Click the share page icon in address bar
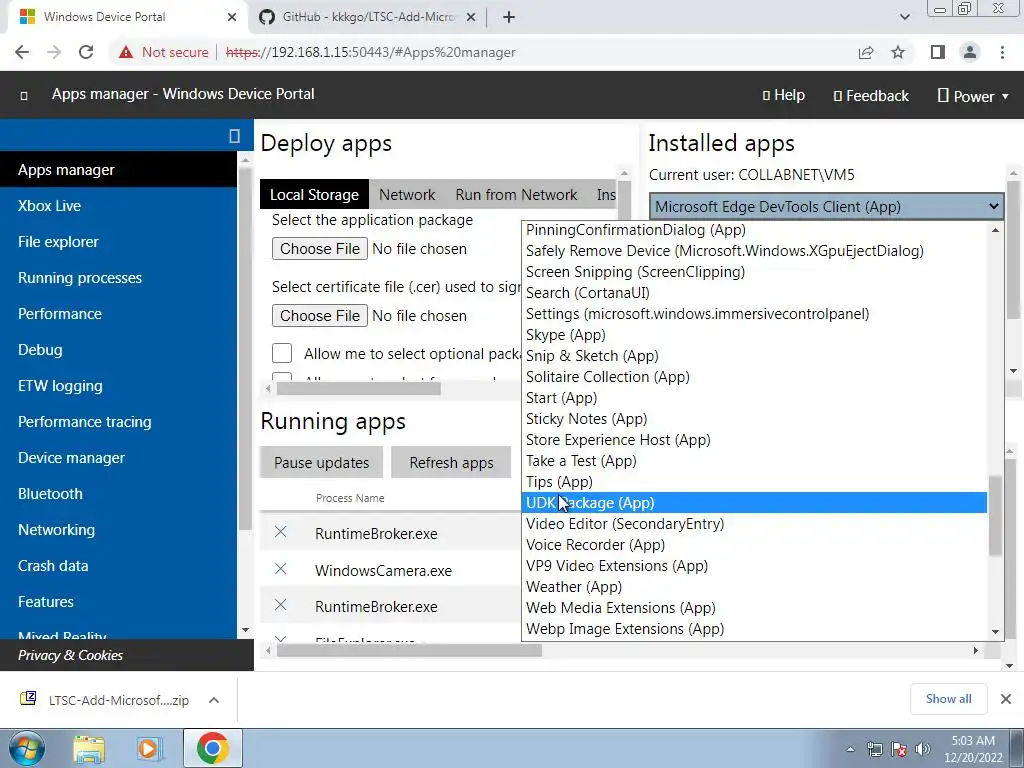 coord(866,52)
